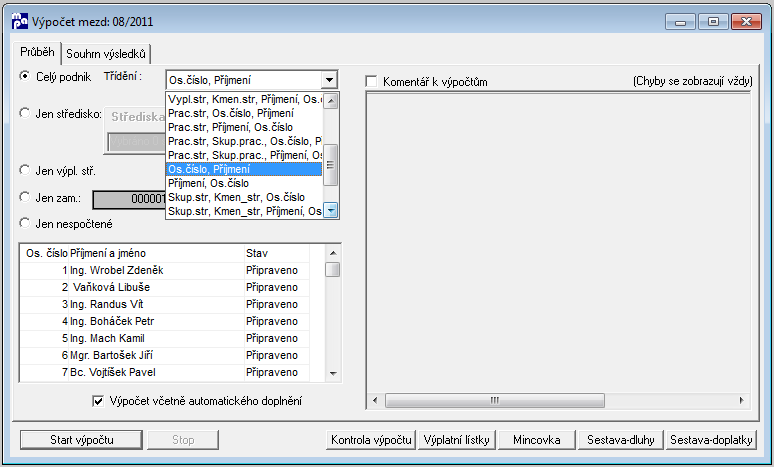Select the Jen zam. radio button

25,197
